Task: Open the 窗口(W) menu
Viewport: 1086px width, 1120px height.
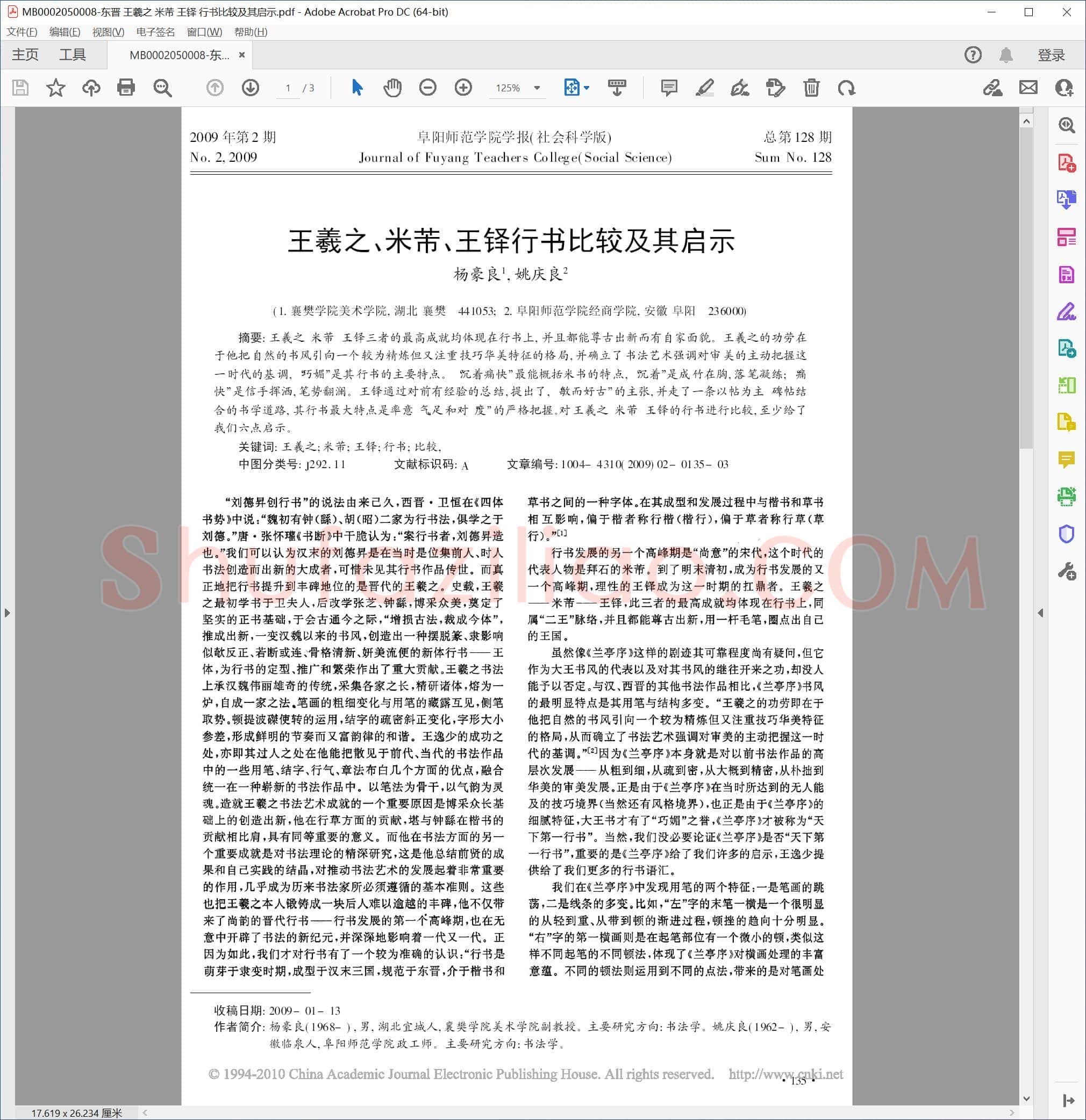Action: click(204, 32)
